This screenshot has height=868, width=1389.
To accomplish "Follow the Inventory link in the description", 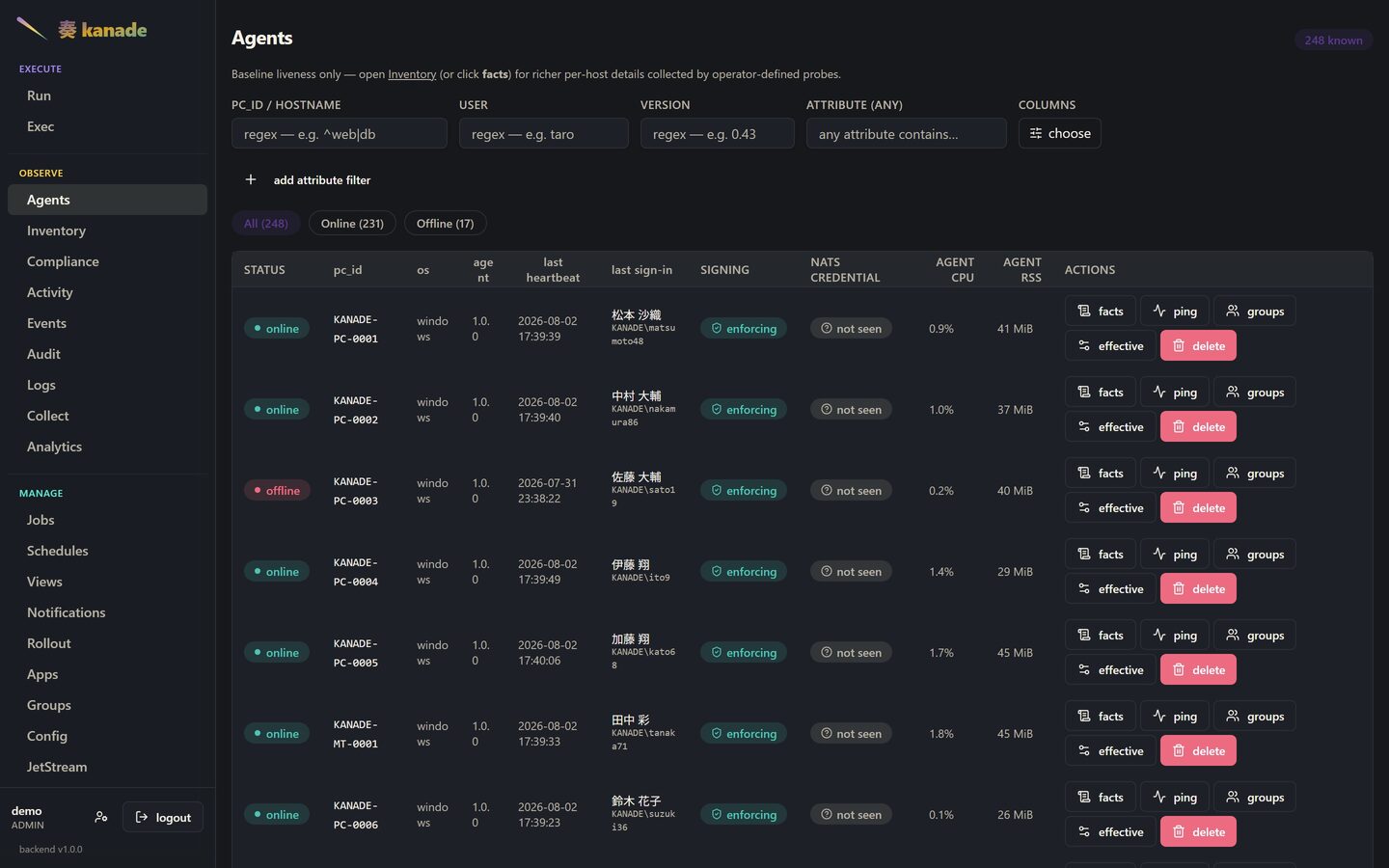I will pyautogui.click(x=412, y=74).
